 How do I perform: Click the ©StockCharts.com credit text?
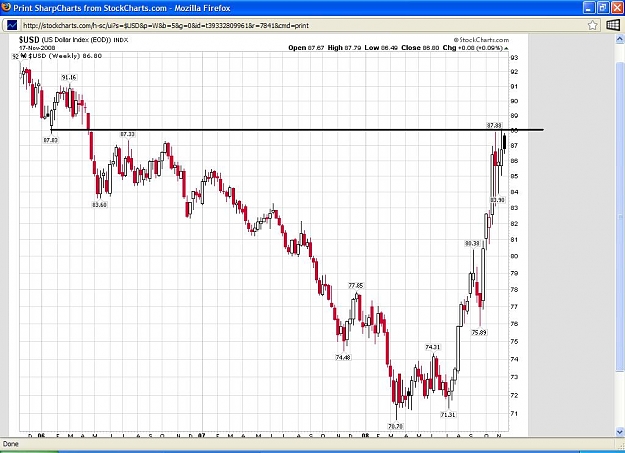tap(481, 39)
